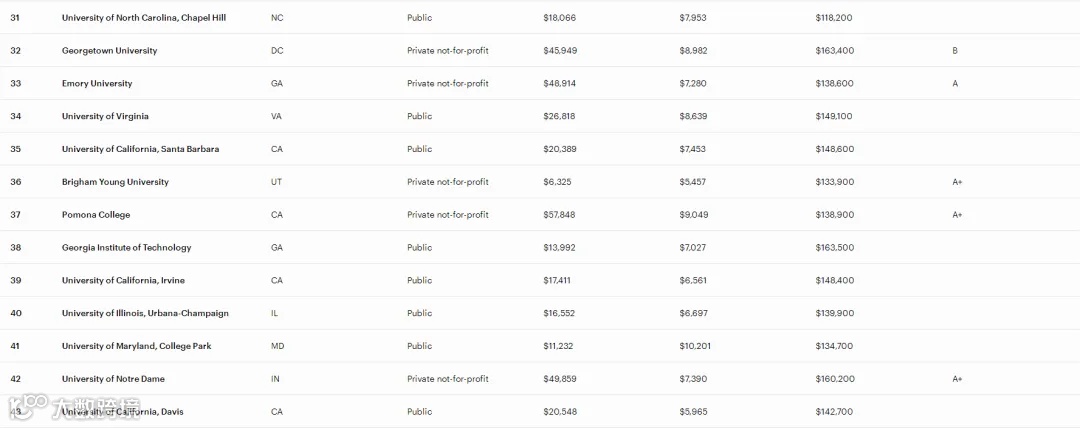Select Emory University school name
The width and height of the screenshot is (1080, 428).
(96, 83)
